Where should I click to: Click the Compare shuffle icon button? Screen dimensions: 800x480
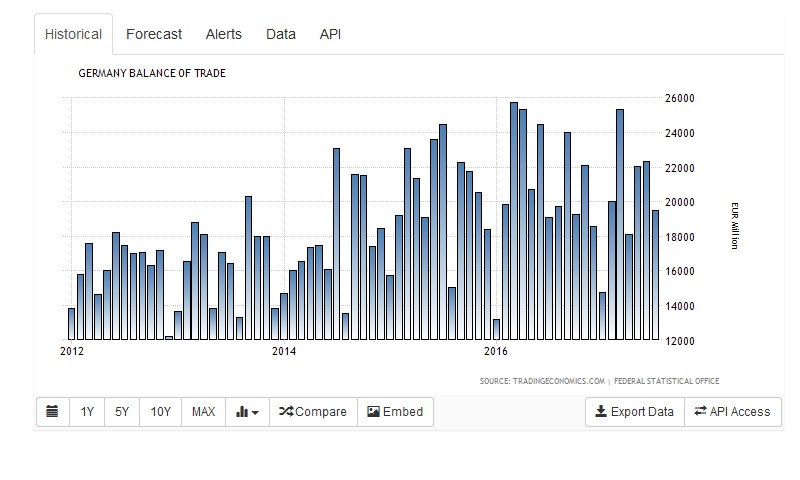pos(312,411)
